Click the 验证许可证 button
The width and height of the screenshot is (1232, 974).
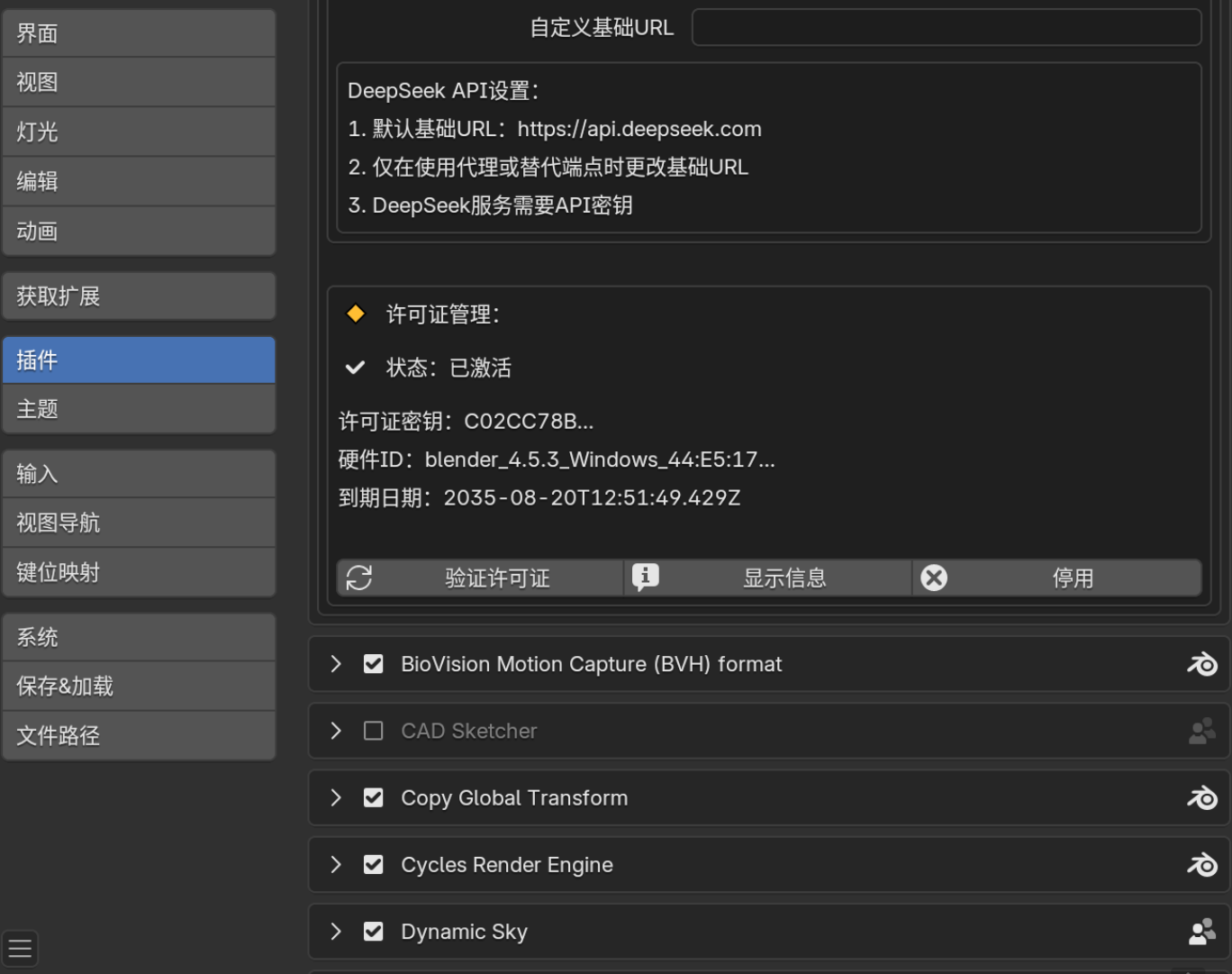(480, 578)
